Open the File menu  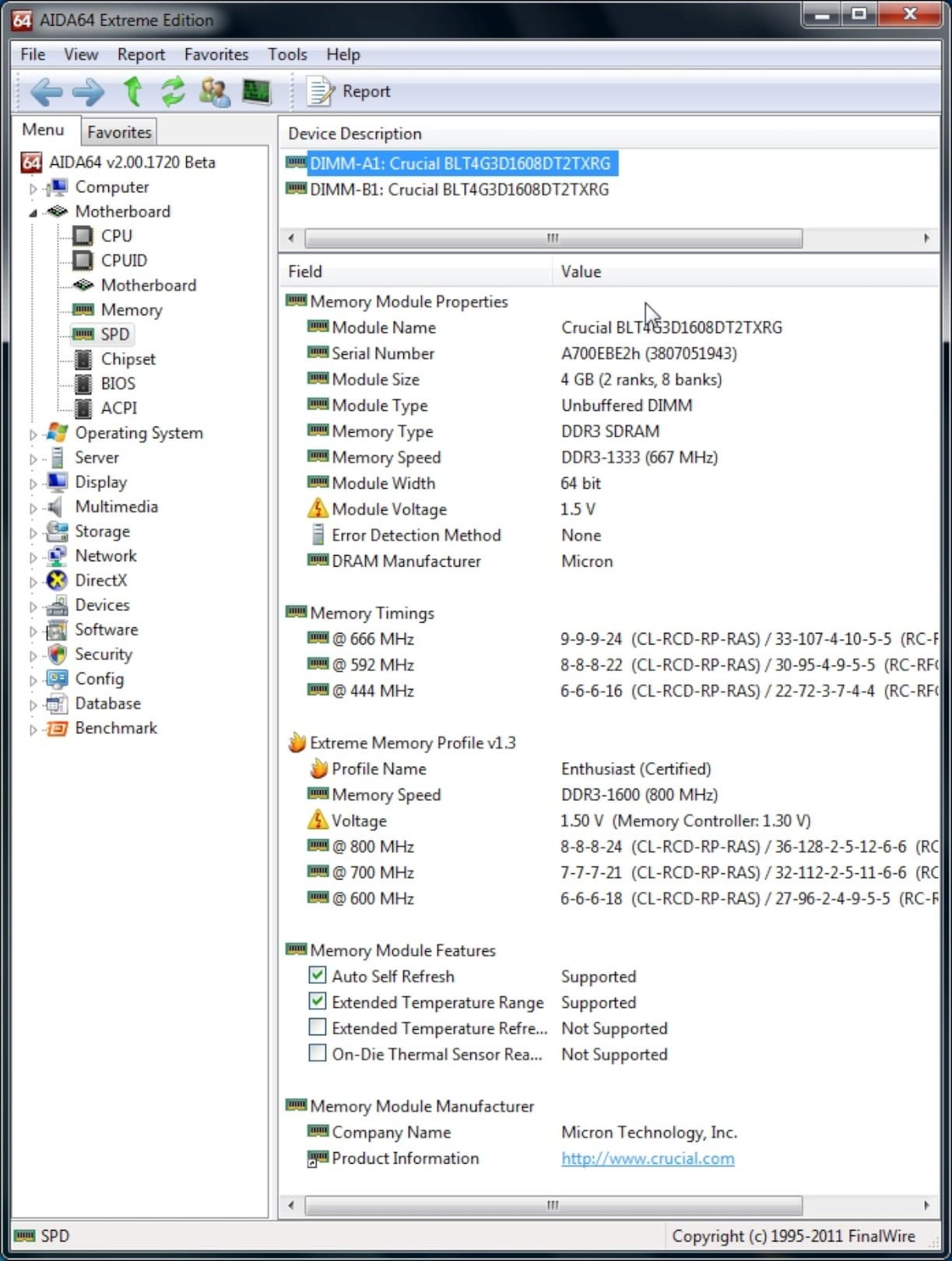click(x=33, y=54)
